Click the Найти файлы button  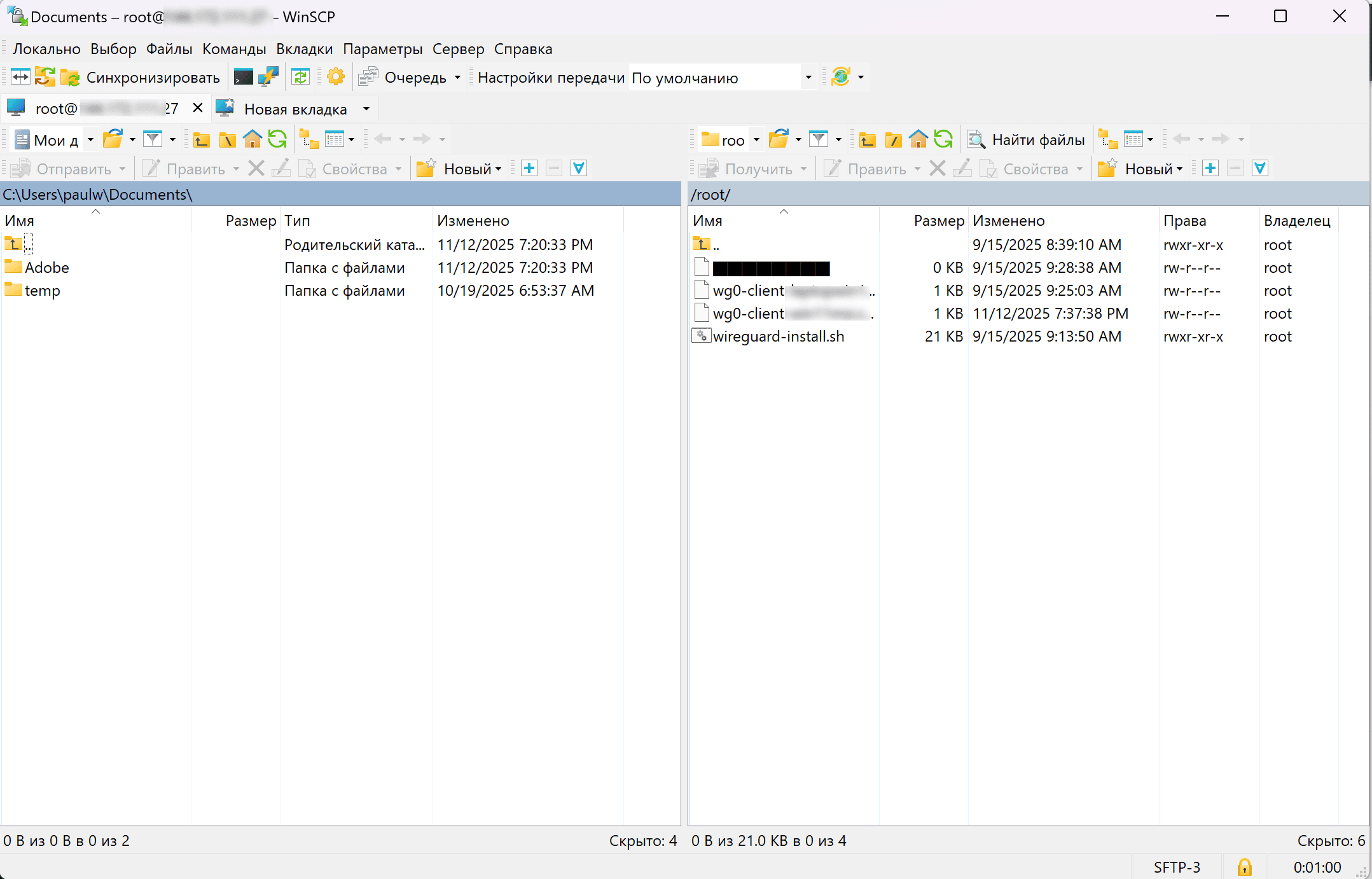coord(1027,139)
